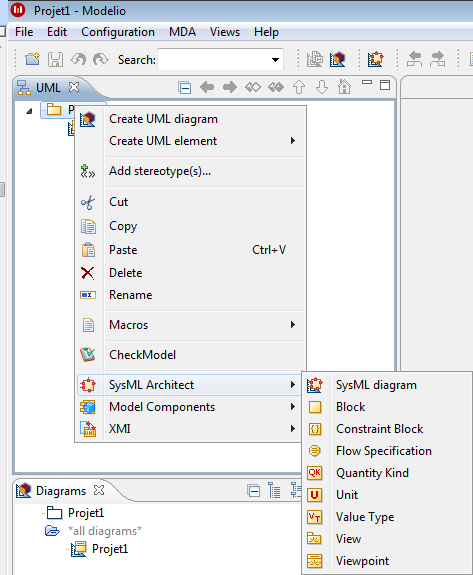Click the home icon in UML panel
This screenshot has width=473, height=575.
click(344, 87)
